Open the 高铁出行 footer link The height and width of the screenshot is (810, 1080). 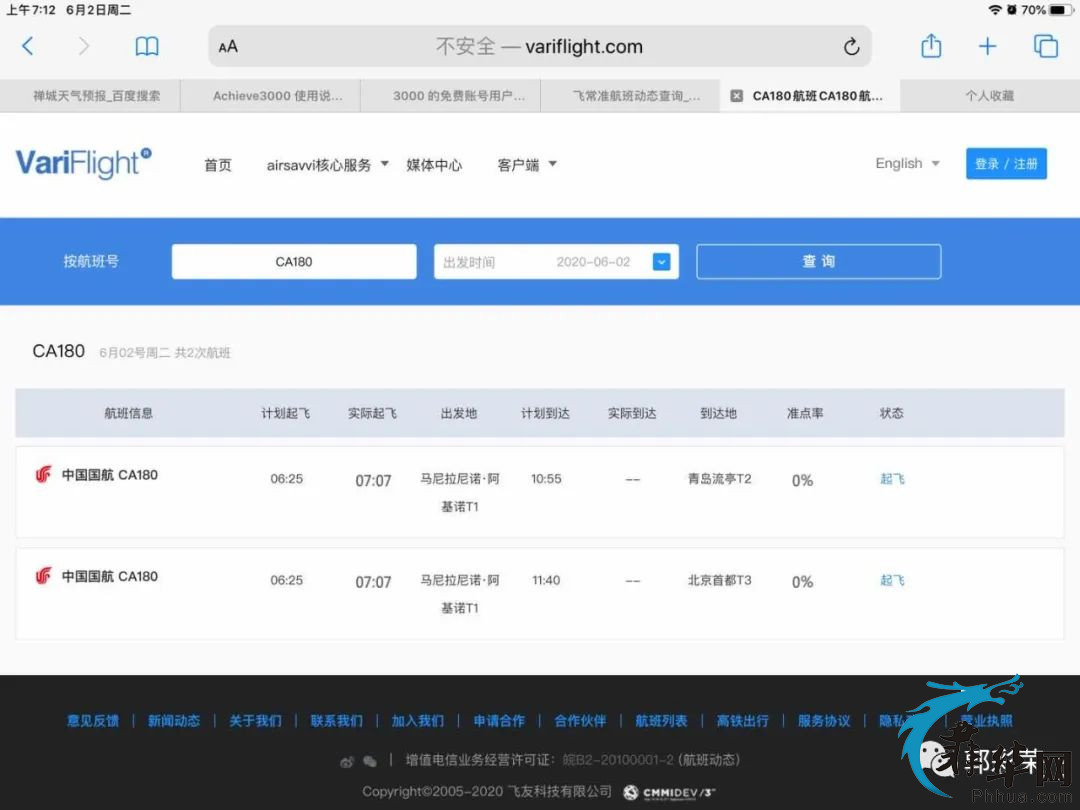pos(743,721)
